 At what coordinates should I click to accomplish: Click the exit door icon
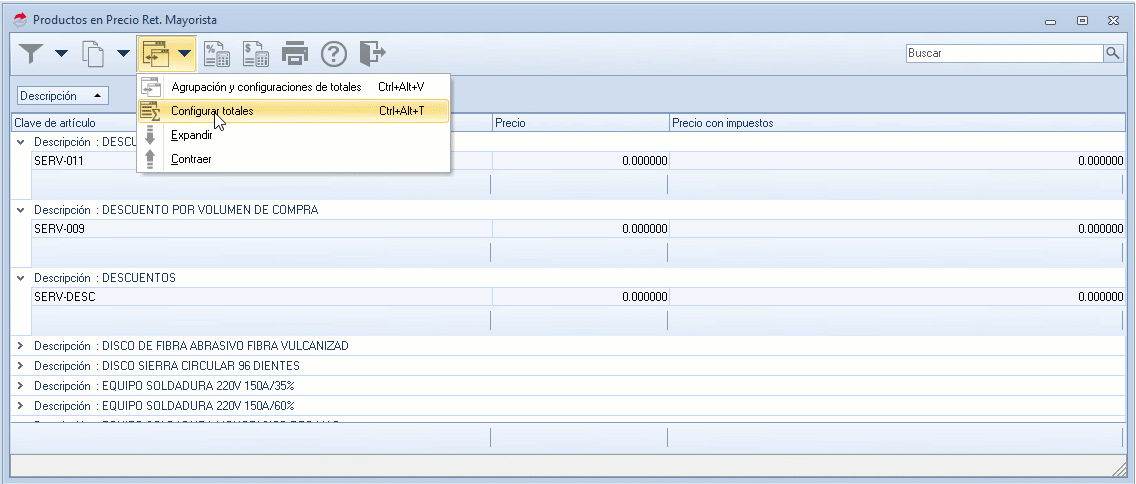pos(372,53)
